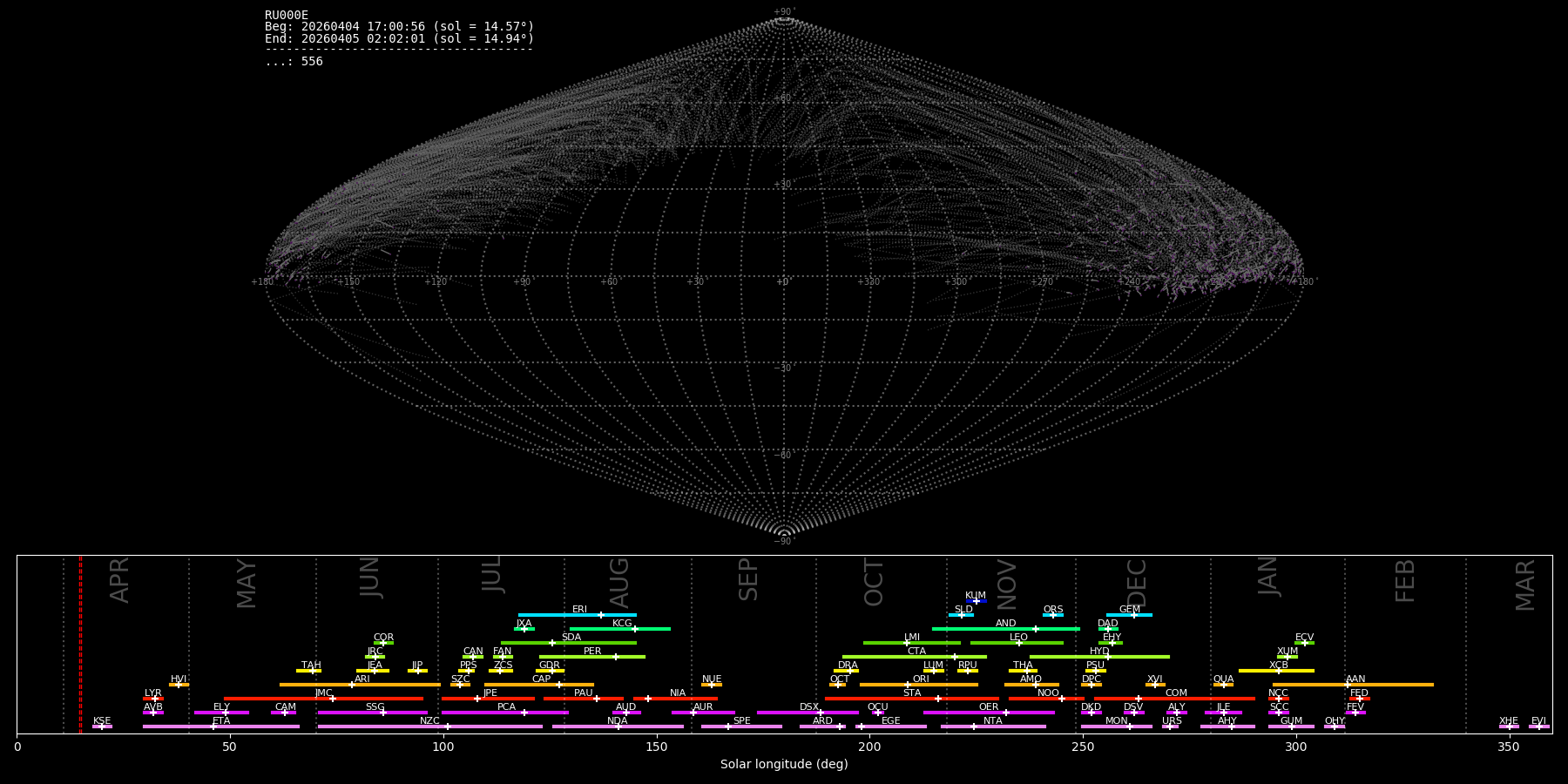Screen dimensions: 1568x784
Task: Click the 'LEO' shower label
Action: (1019, 638)
